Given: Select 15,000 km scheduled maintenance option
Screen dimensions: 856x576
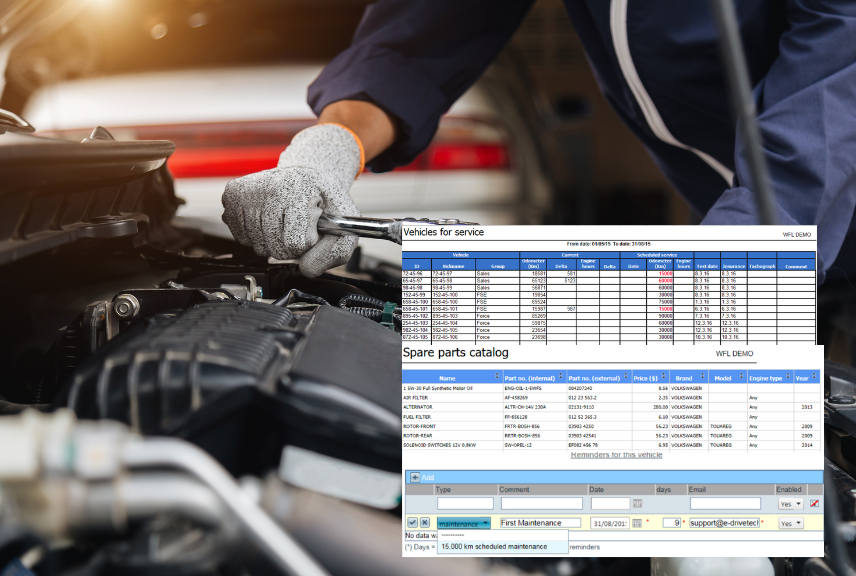Looking at the screenshot, I should pos(494,547).
